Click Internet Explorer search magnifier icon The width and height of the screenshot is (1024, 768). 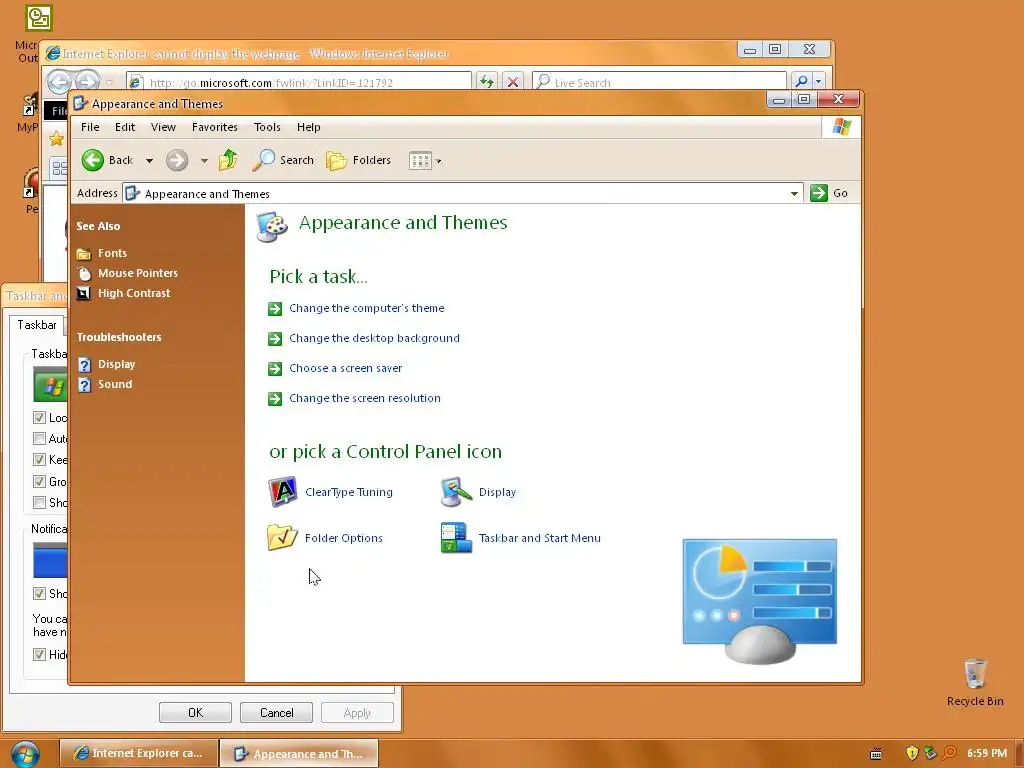pos(801,82)
